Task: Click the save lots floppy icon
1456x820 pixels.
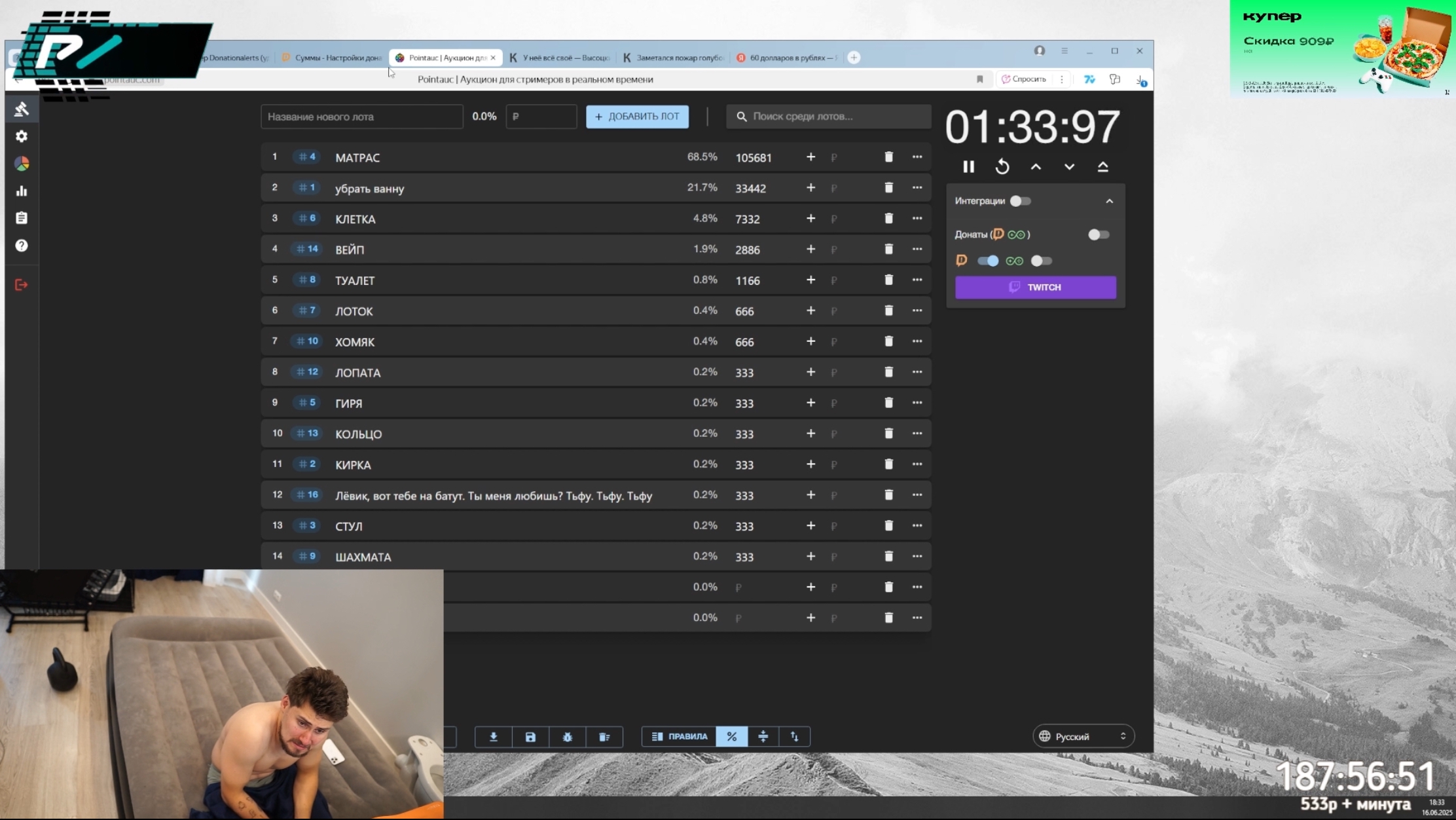Action: (x=530, y=737)
